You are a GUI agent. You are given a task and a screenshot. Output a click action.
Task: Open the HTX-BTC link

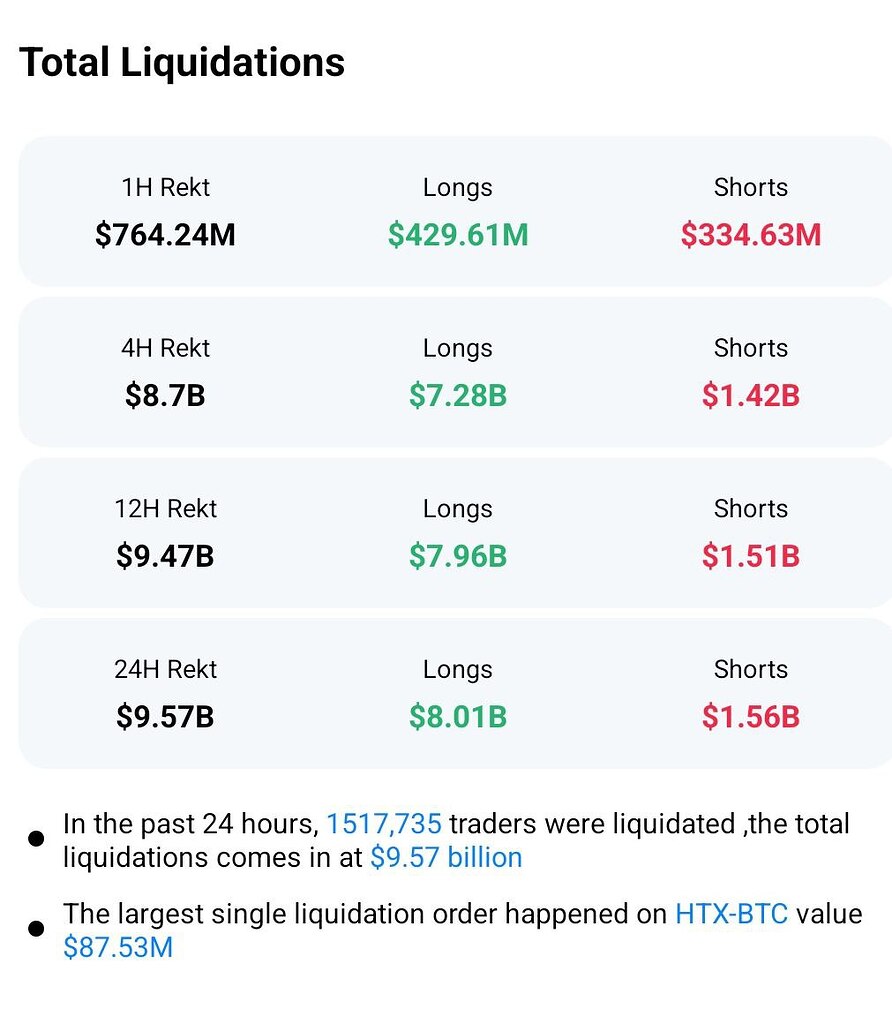pyautogui.click(x=732, y=914)
